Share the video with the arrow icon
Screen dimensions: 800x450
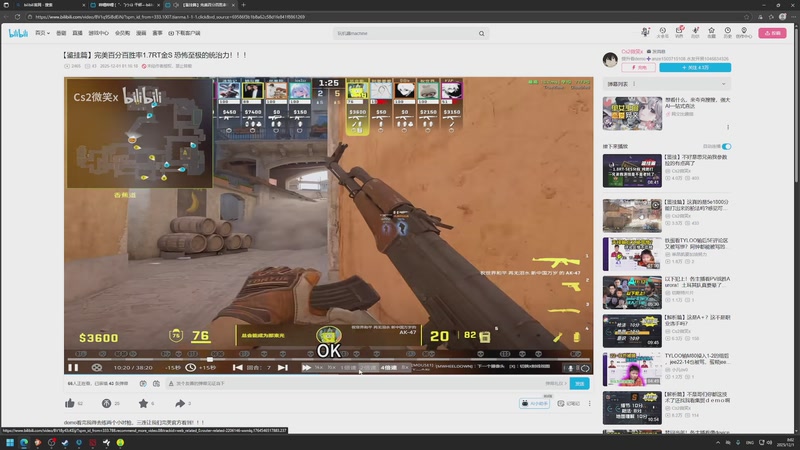(x=180, y=403)
